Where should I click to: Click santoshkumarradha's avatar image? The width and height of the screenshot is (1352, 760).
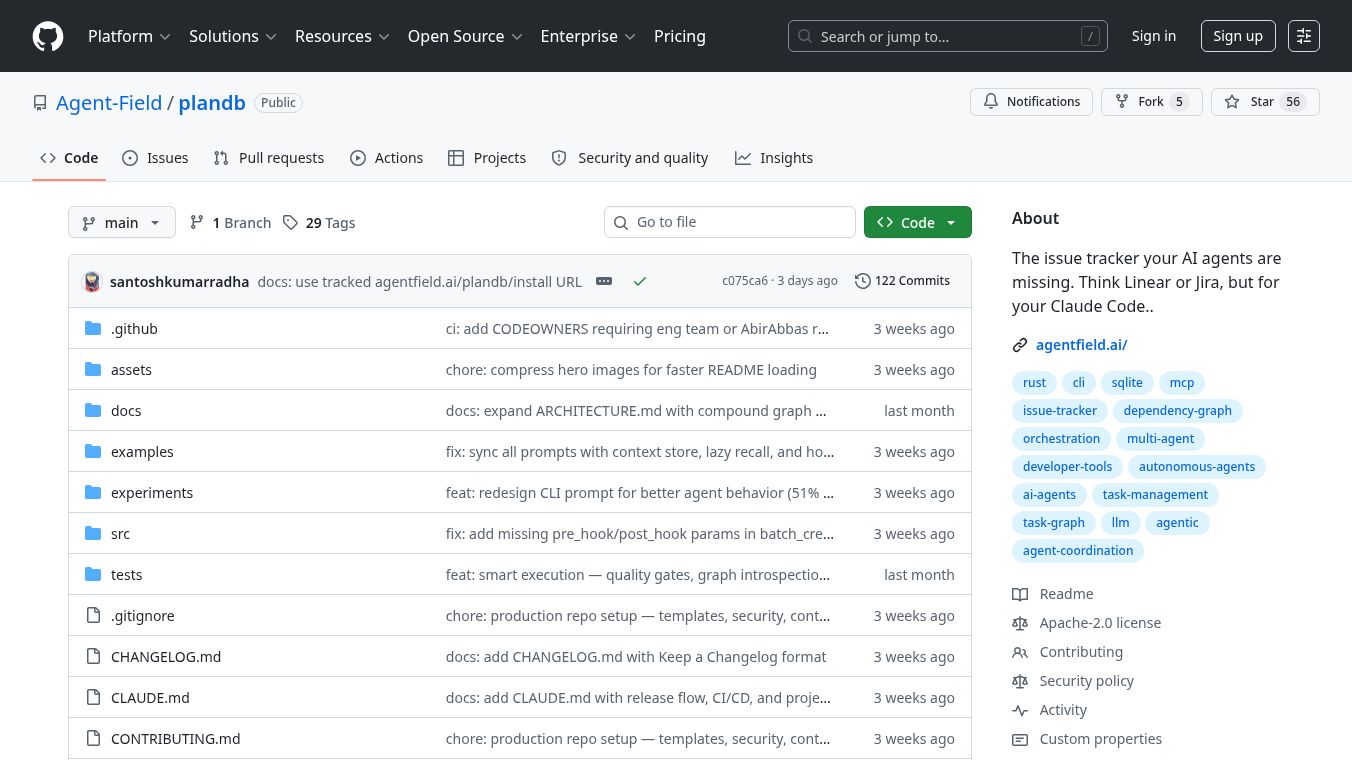(92, 282)
